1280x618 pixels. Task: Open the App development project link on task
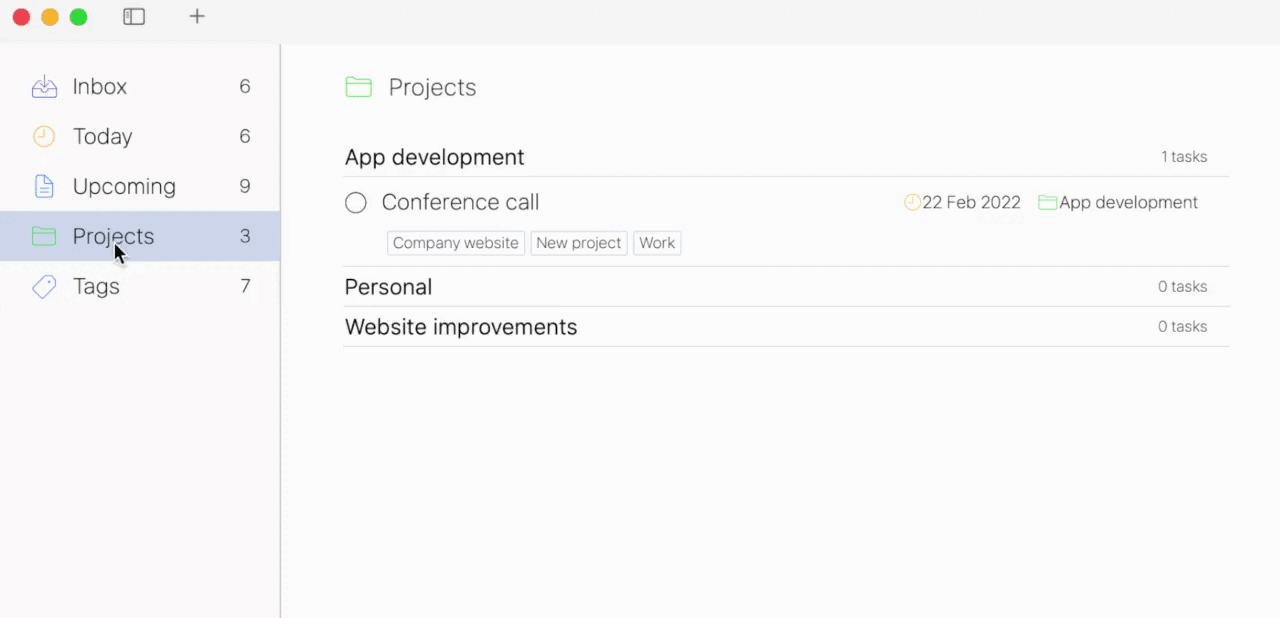click(x=1118, y=202)
